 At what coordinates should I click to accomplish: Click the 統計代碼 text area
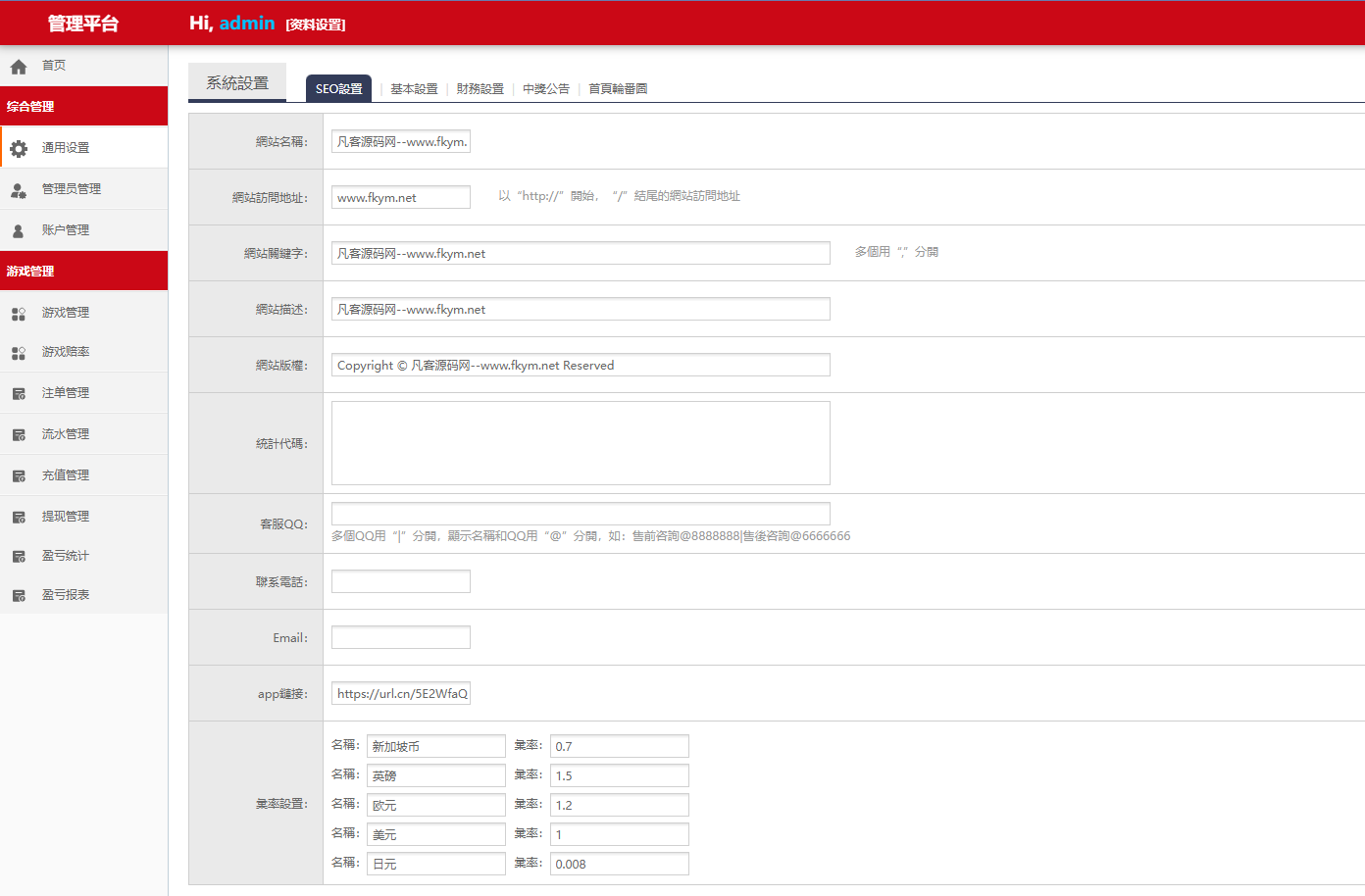click(581, 443)
